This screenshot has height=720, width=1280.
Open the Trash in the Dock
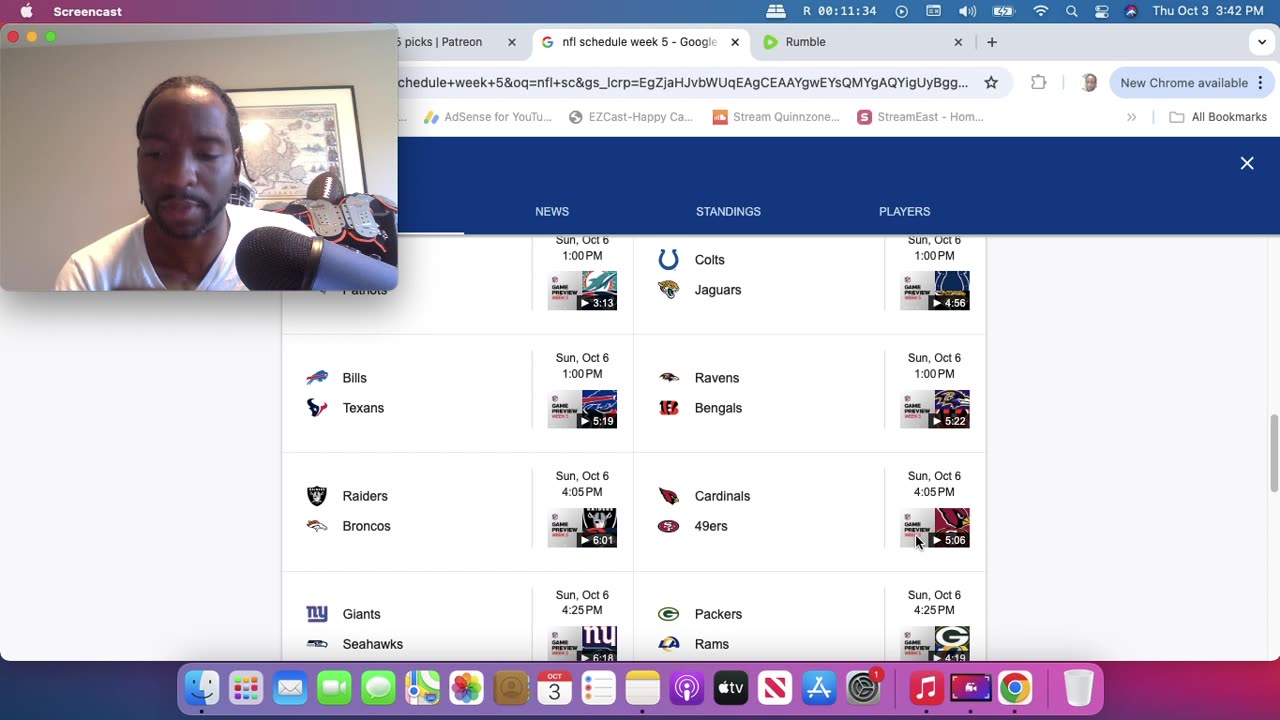1078,688
